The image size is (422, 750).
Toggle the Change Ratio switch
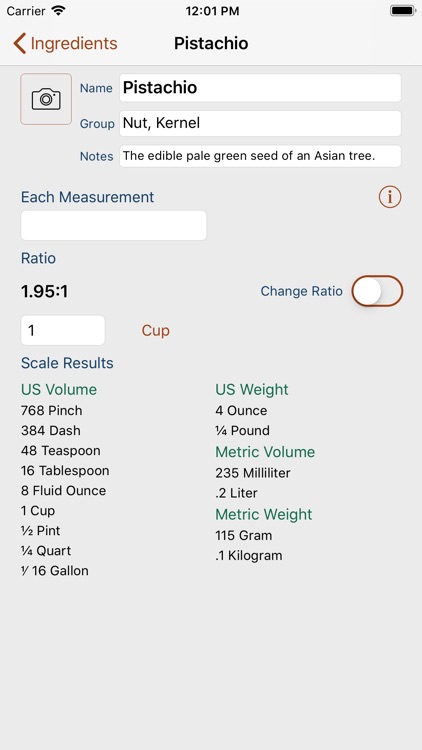[378, 291]
